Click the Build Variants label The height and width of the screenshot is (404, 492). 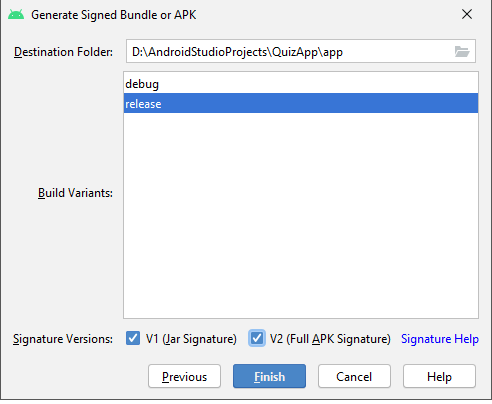click(75, 193)
